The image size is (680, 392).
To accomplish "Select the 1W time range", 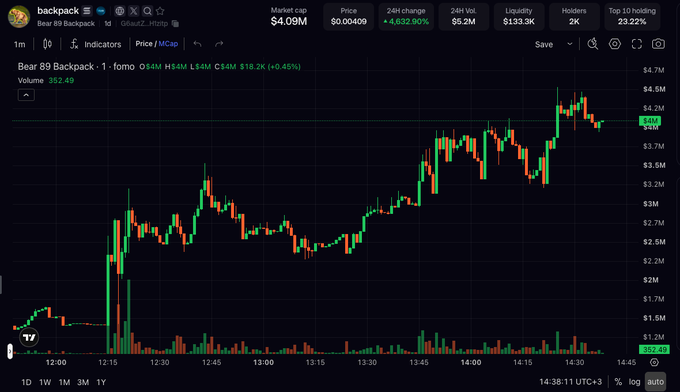I will click(x=45, y=382).
